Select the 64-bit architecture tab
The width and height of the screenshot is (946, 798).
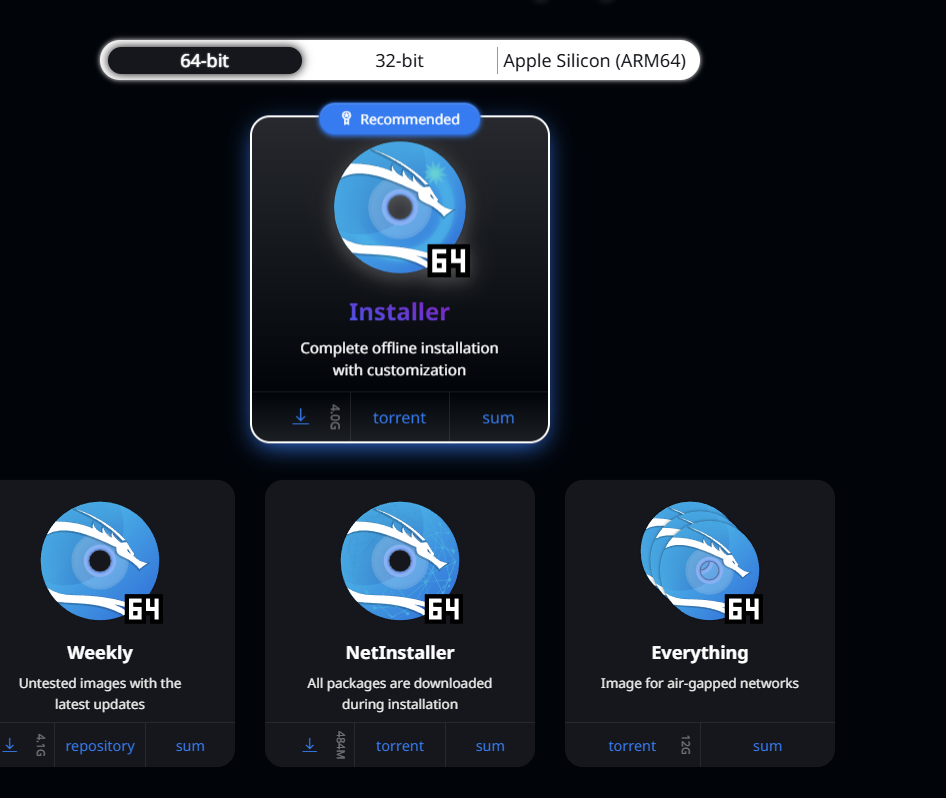pos(205,60)
